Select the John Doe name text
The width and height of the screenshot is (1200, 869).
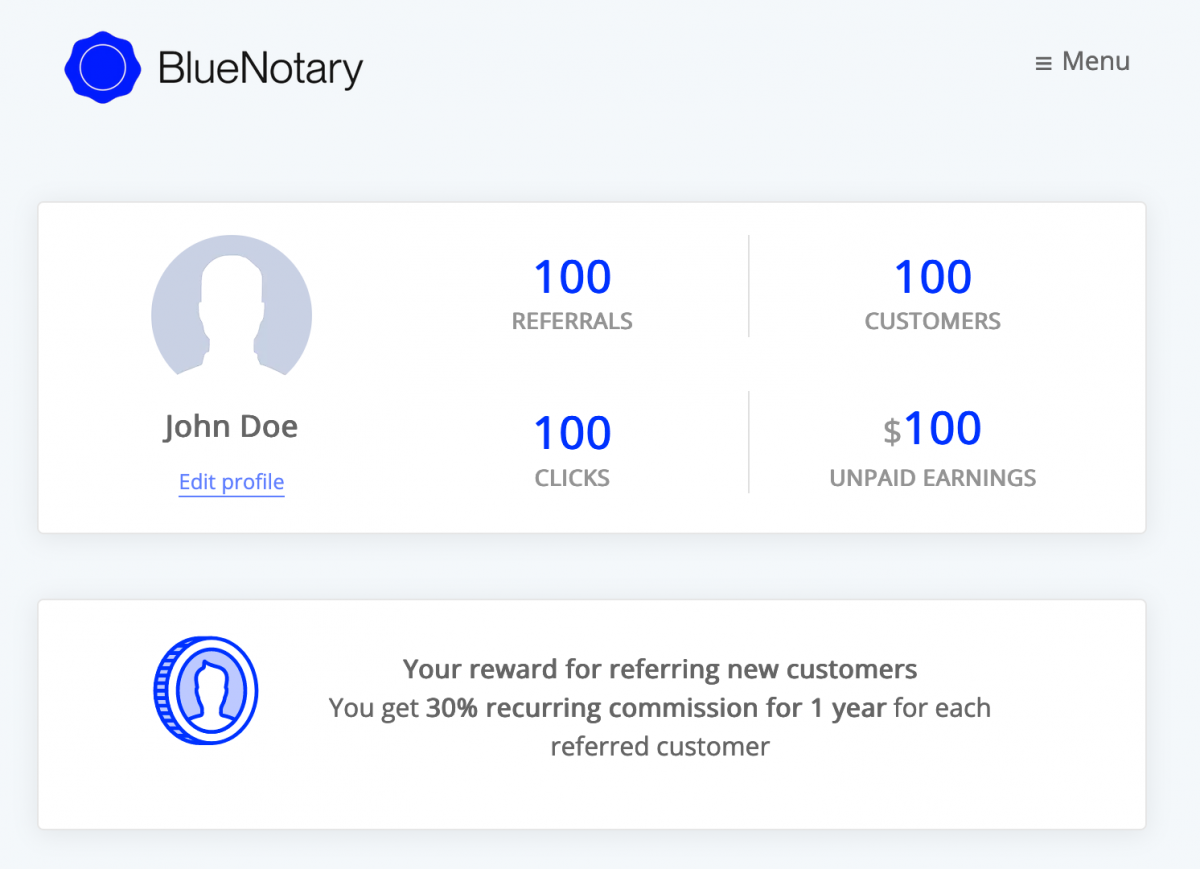tap(231, 425)
